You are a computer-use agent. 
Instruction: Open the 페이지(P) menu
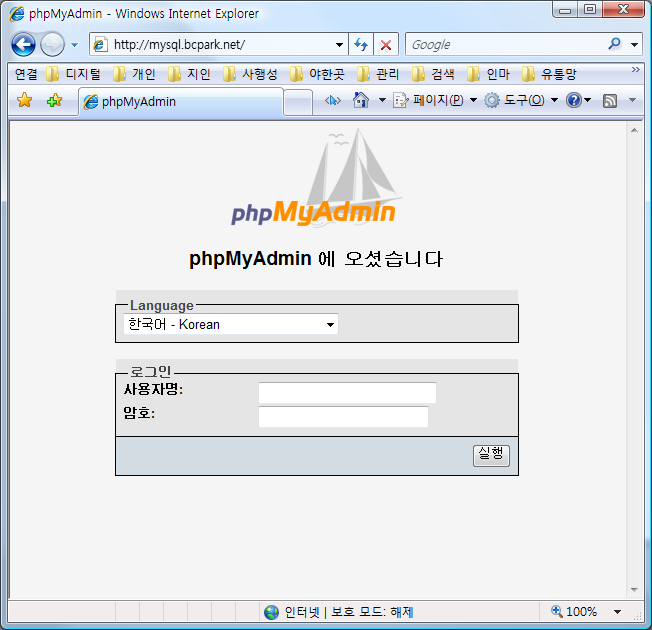tap(435, 100)
